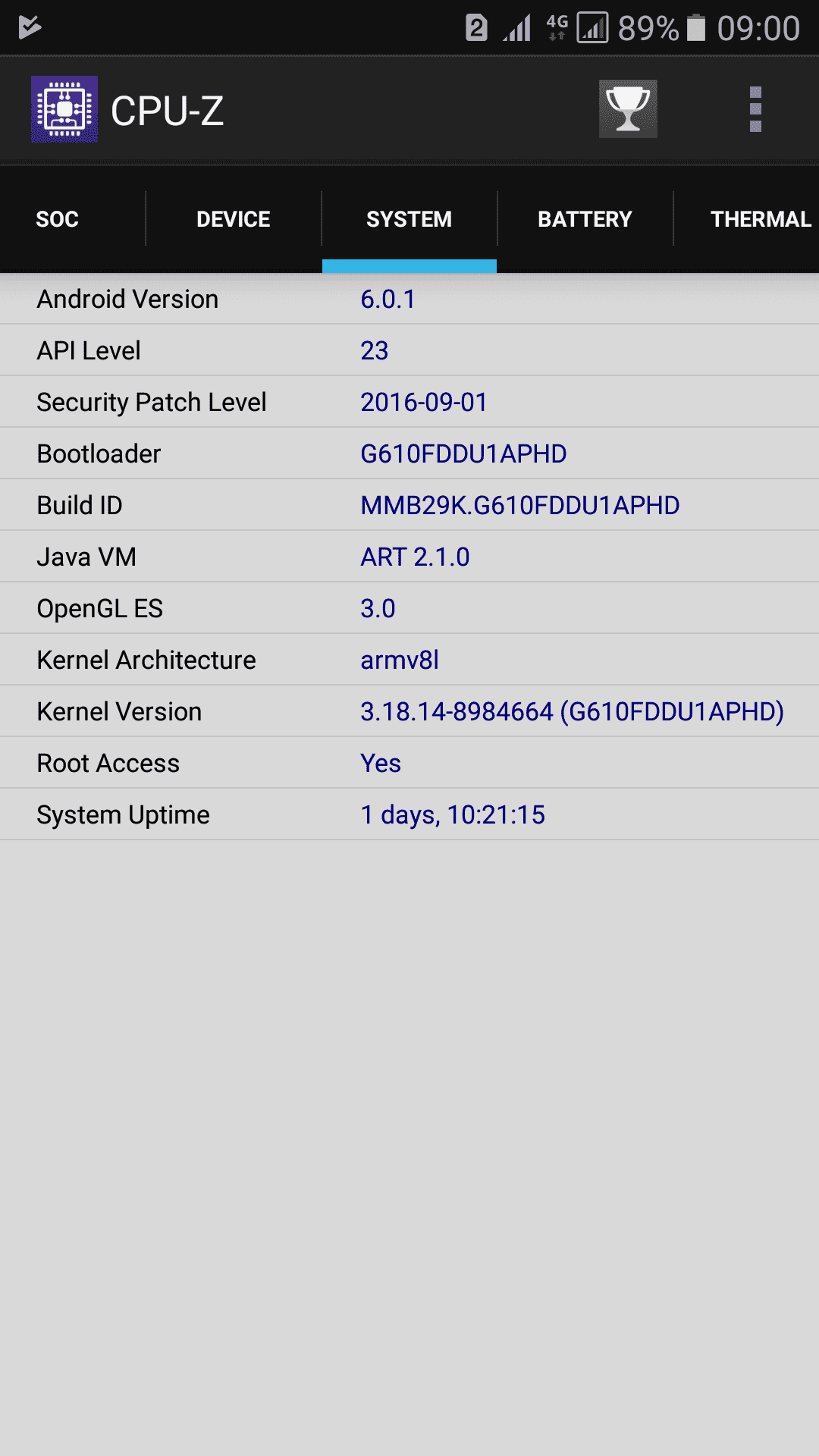819x1456 pixels.
Task: Open the BATTERY tab
Action: tap(585, 219)
